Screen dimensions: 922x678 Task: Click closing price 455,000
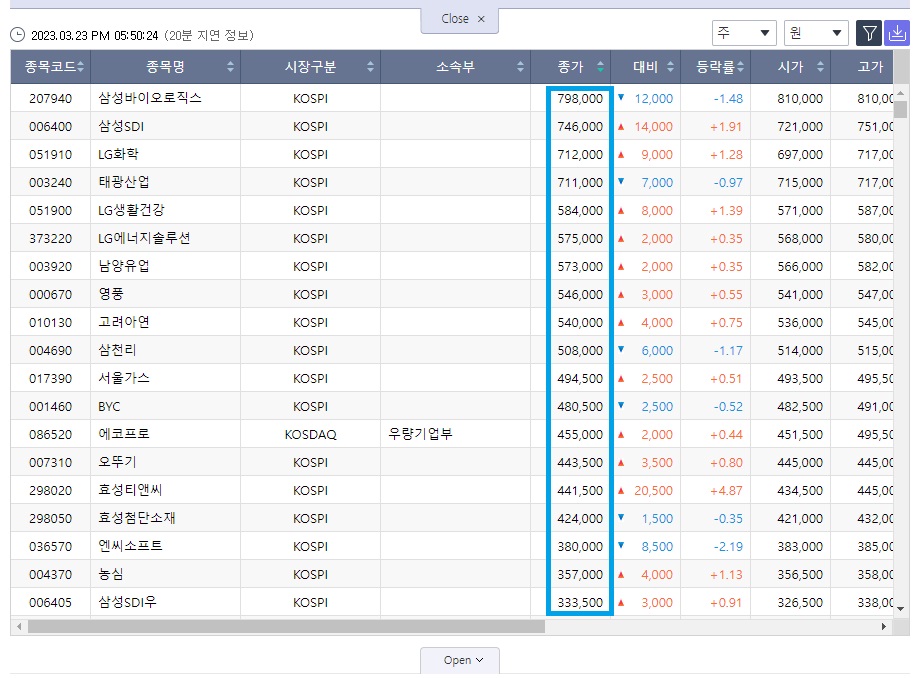pos(580,435)
